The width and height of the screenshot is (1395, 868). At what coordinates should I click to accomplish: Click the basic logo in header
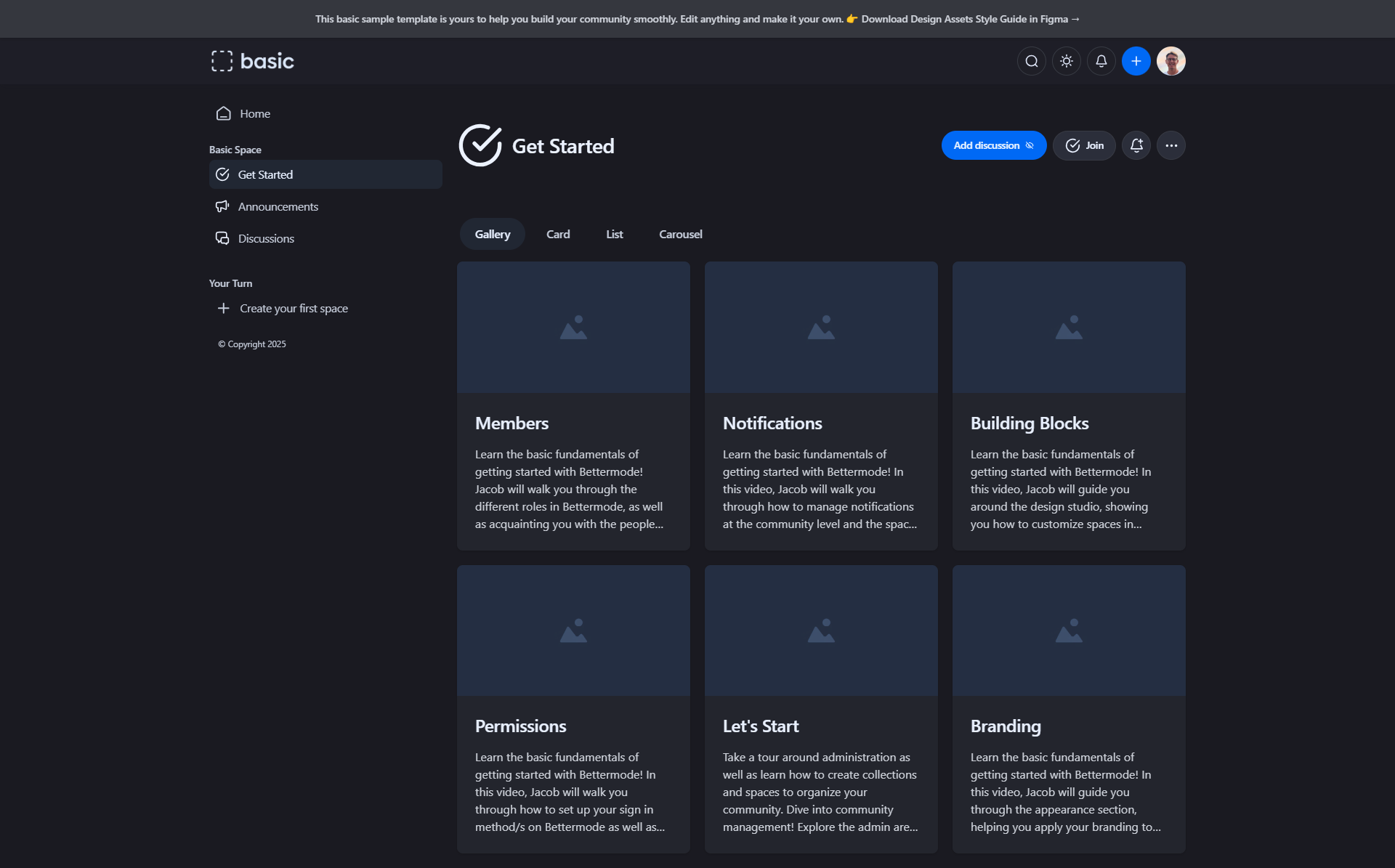coord(253,61)
